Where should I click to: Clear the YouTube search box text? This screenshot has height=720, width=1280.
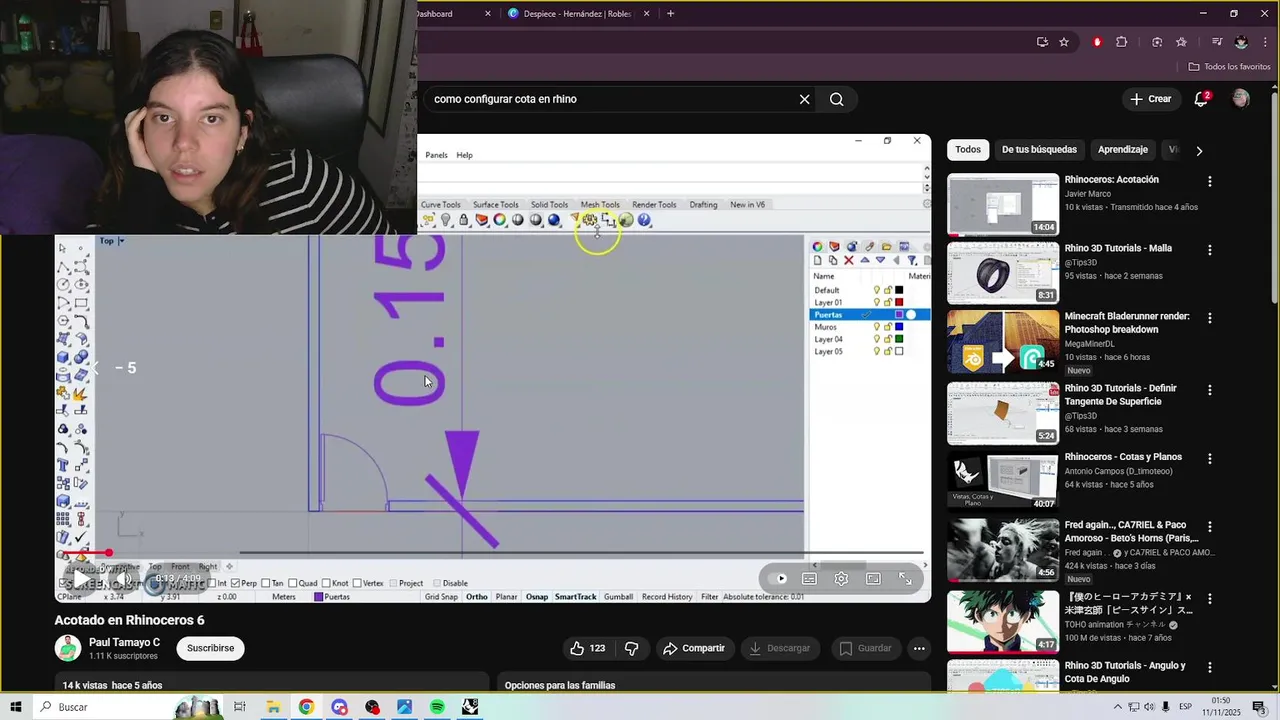804,99
